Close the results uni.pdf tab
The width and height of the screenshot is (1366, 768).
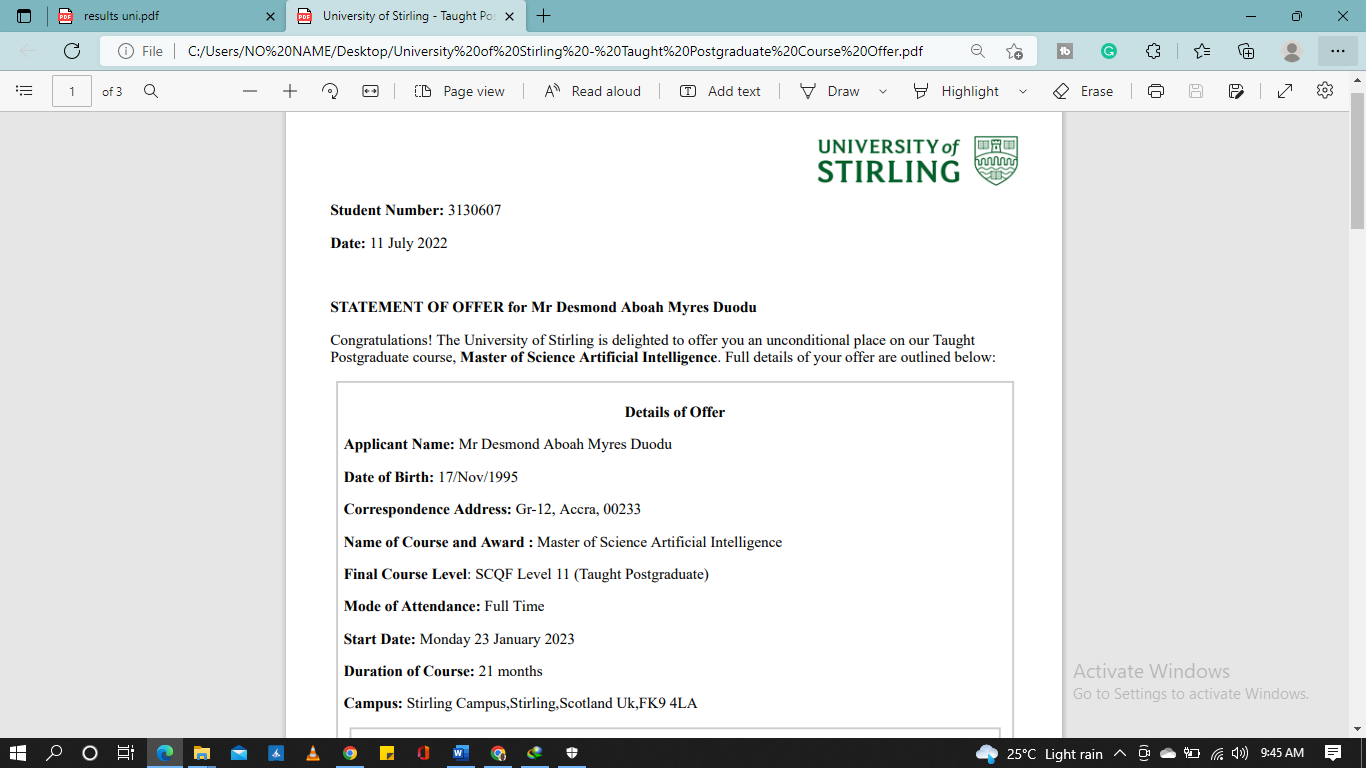[270, 16]
